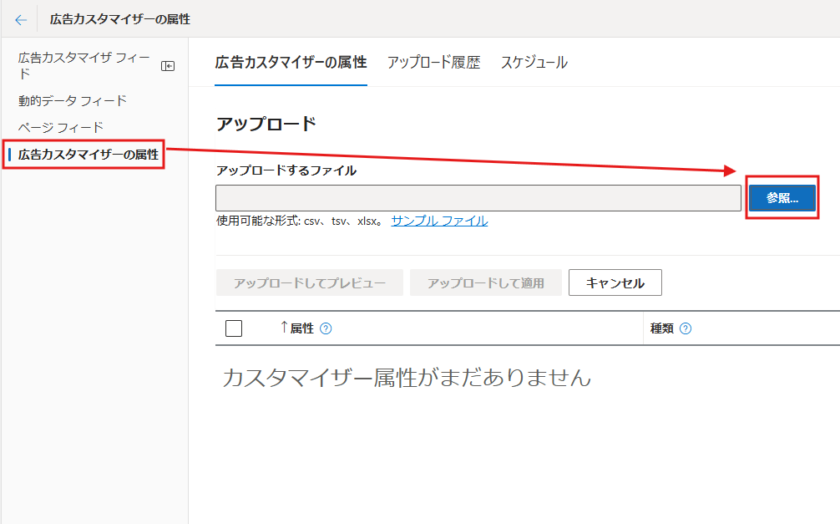Select the 広告カスタマイザーの属性 tab

[291, 62]
